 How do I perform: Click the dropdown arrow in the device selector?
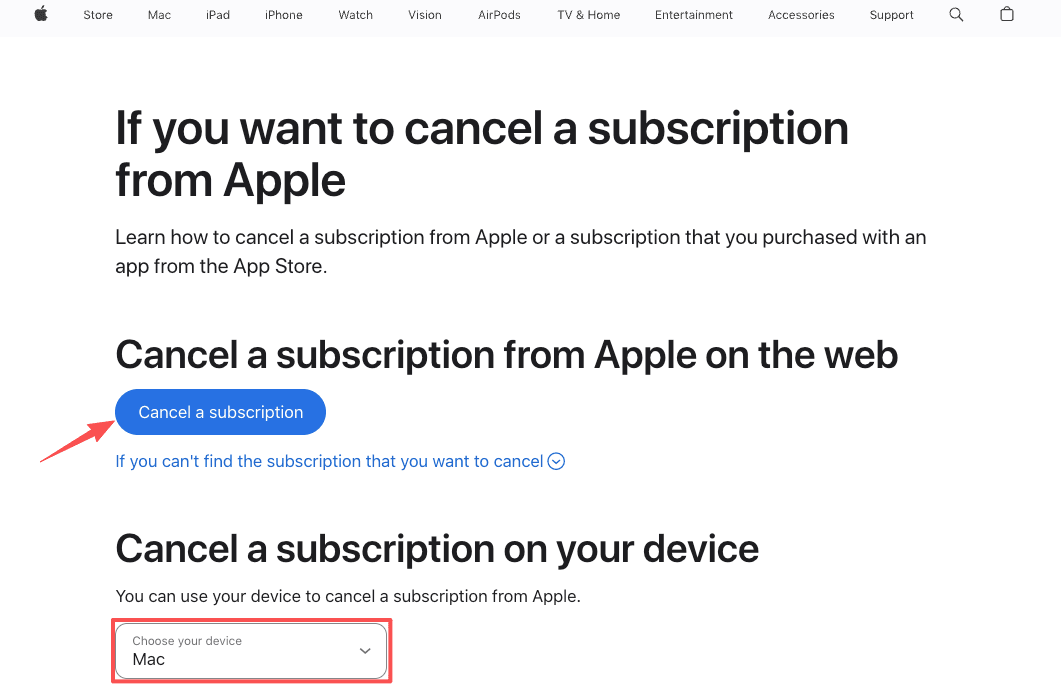pyautogui.click(x=365, y=650)
